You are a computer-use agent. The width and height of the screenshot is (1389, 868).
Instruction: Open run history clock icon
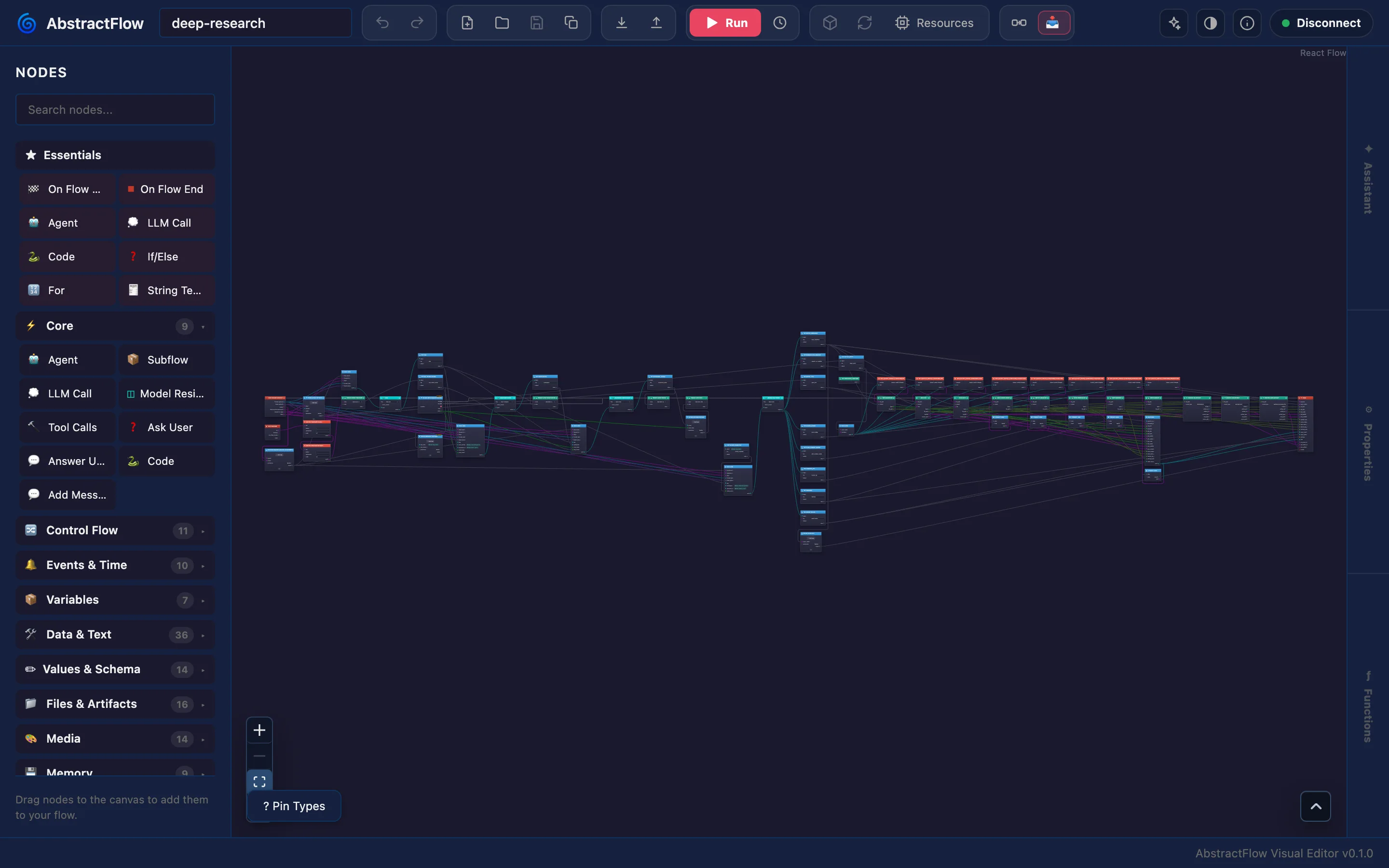779,23
